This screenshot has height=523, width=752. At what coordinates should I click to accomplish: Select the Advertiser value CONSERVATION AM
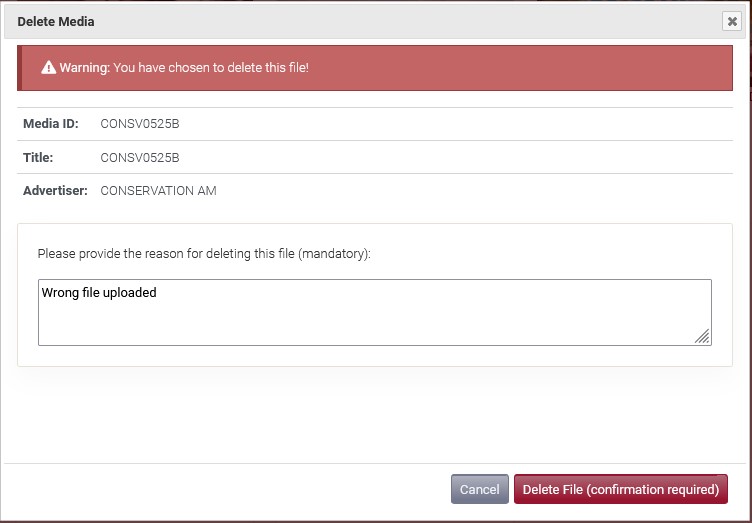click(x=158, y=191)
